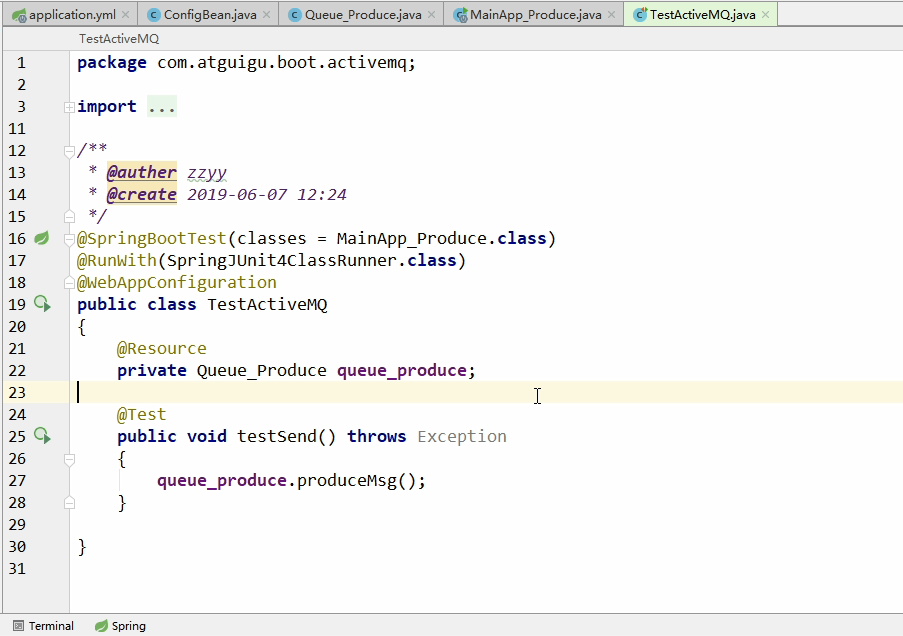Click SpringJUnit4ClassRunner on line 17
The image size is (903, 636).
[282, 260]
